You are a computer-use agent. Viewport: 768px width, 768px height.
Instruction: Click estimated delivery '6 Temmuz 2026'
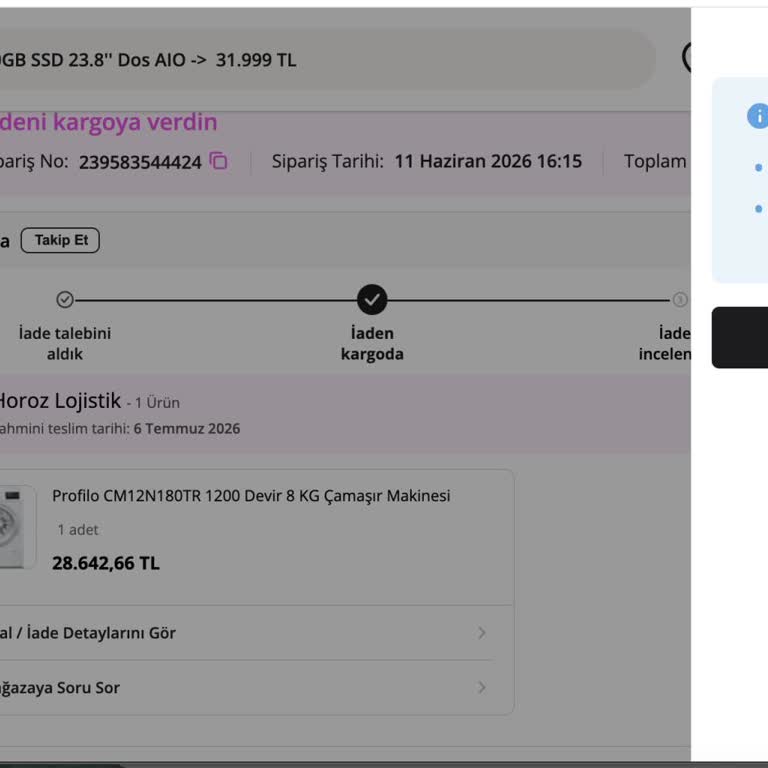[187, 429]
